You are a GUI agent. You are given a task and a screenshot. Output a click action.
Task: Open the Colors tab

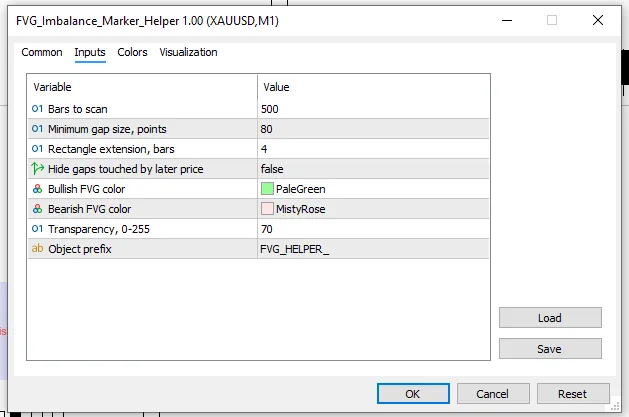132,53
